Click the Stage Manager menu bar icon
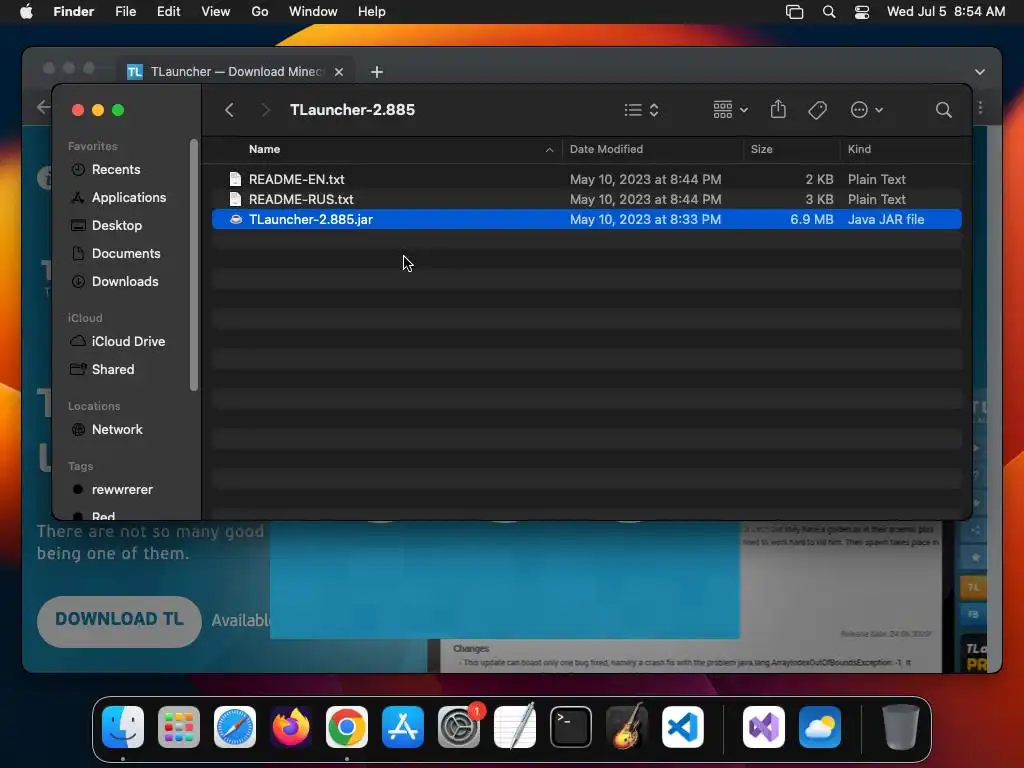The height and width of the screenshot is (768, 1024). click(x=794, y=12)
